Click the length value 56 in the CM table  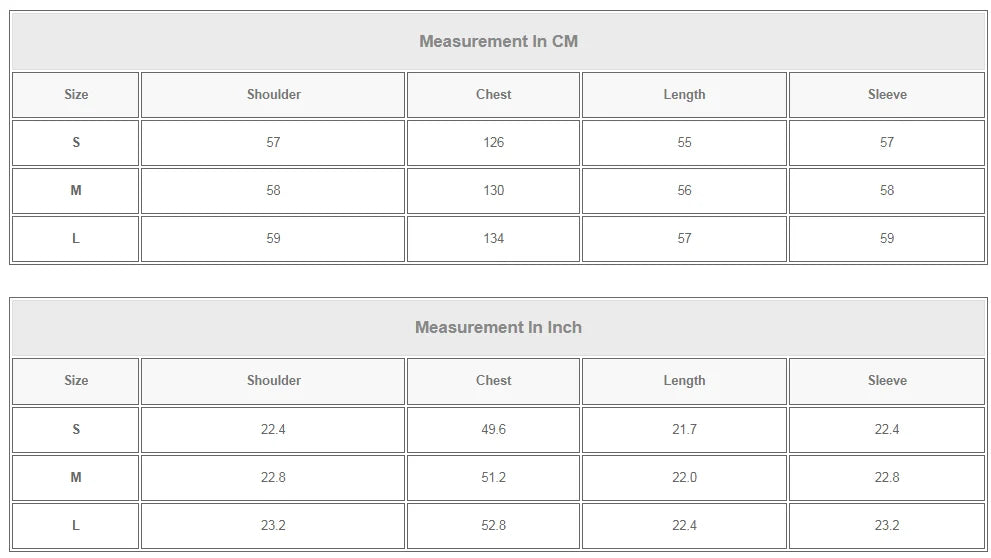(x=684, y=190)
